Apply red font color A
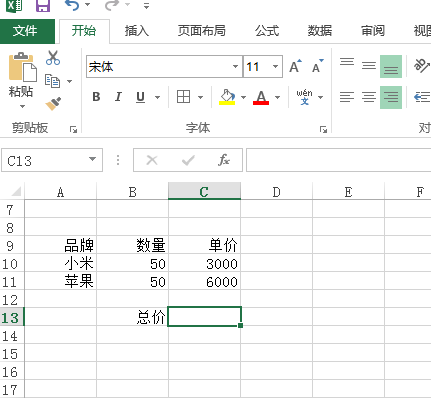 coord(261,97)
